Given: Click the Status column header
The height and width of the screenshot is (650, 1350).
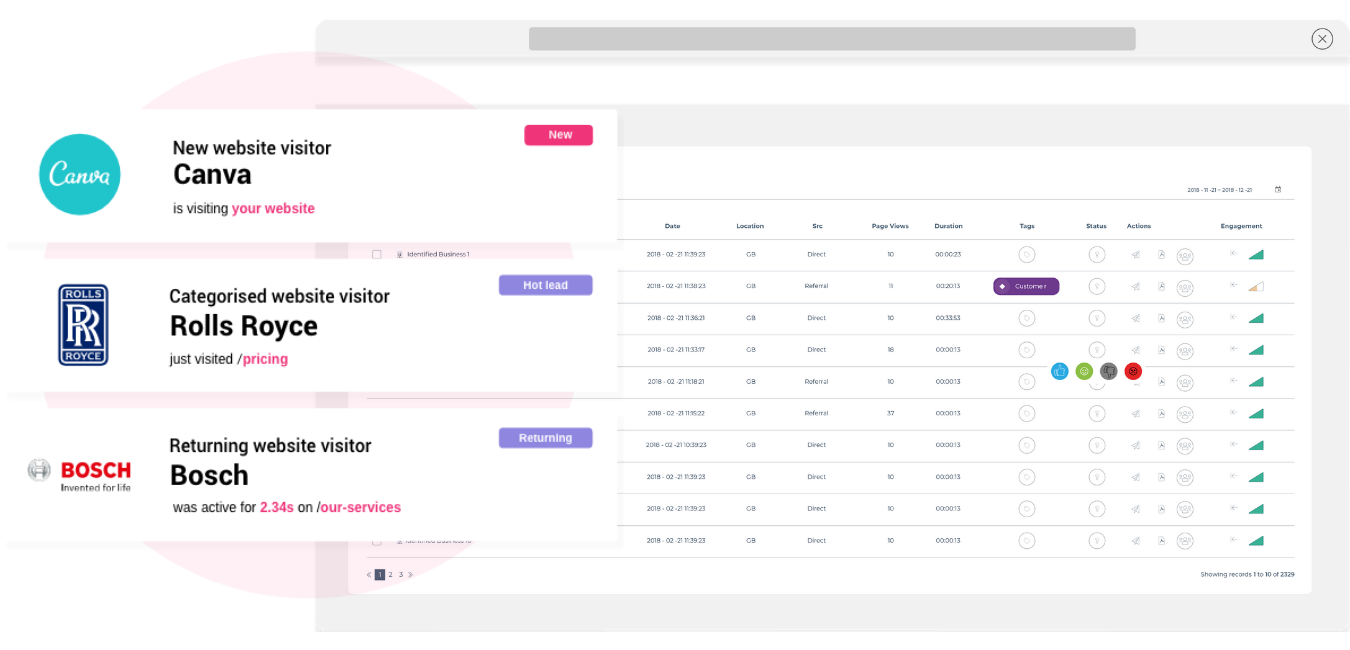Looking at the screenshot, I should tap(1096, 226).
